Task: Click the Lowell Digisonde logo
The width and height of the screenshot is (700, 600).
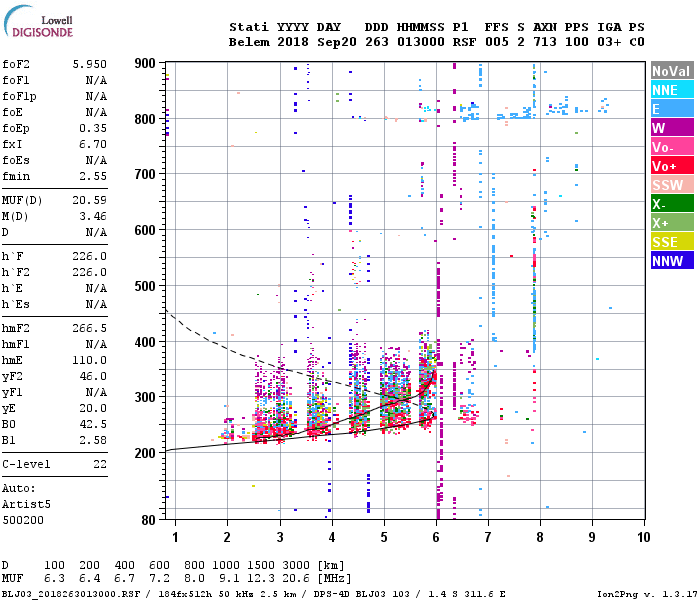Action: tap(38, 21)
